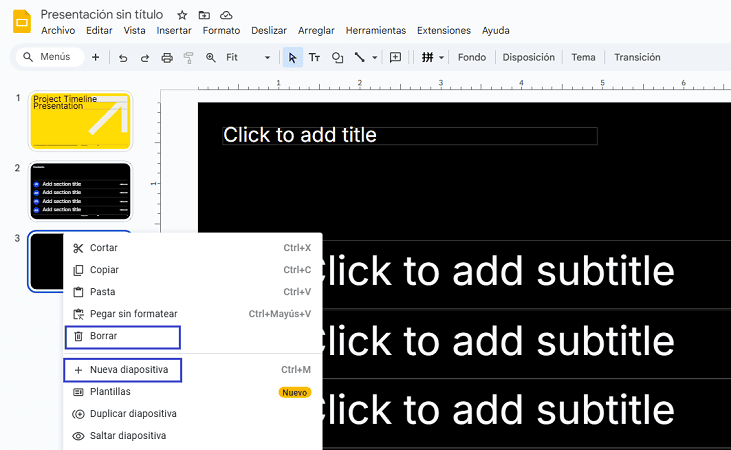Click the grid layout insert icon
The height and width of the screenshot is (450, 731).
coord(428,57)
